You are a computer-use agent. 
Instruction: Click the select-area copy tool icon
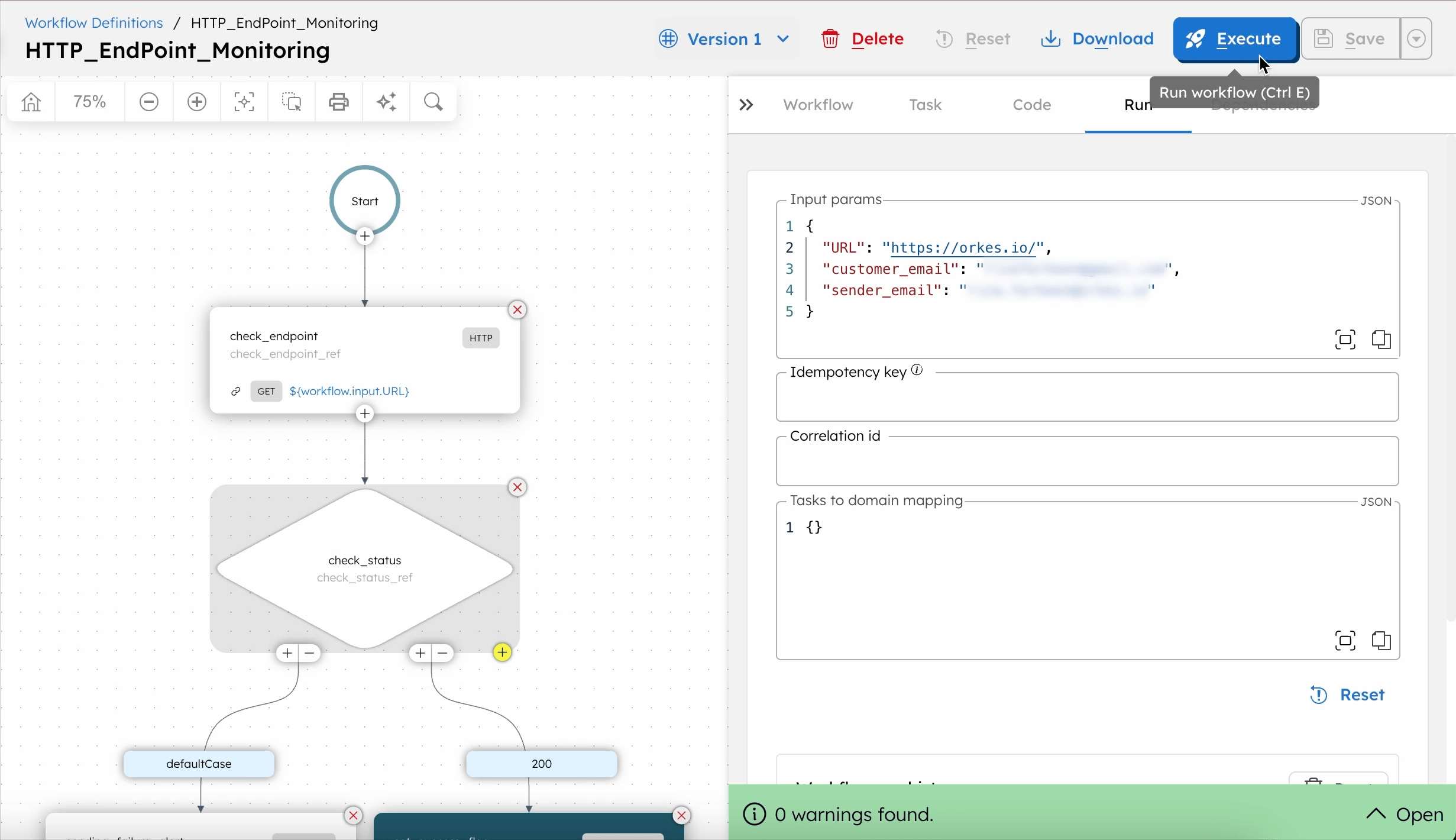pyautogui.click(x=292, y=102)
